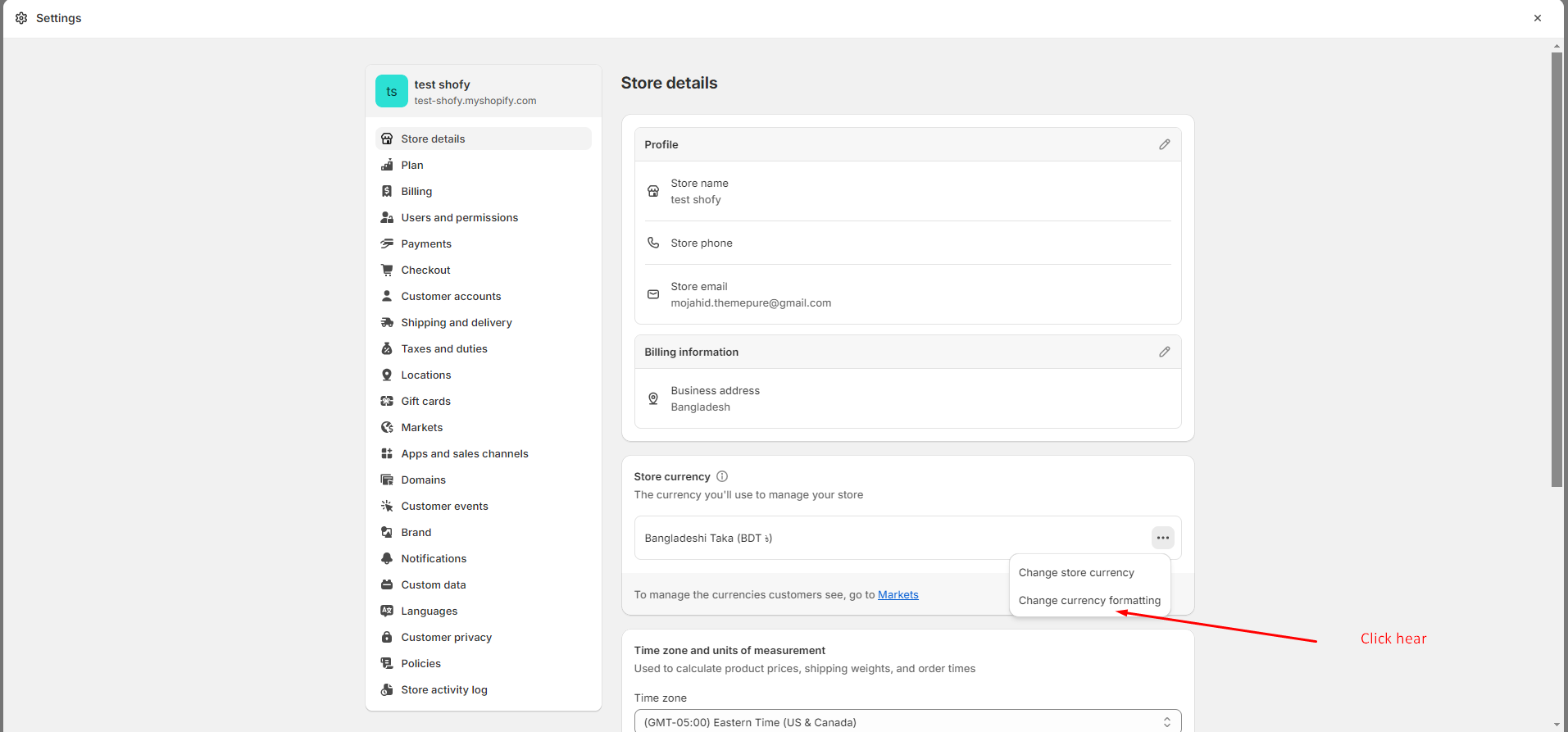Image resolution: width=1568 pixels, height=732 pixels.
Task: Click the Languages icon
Action: click(x=387, y=611)
